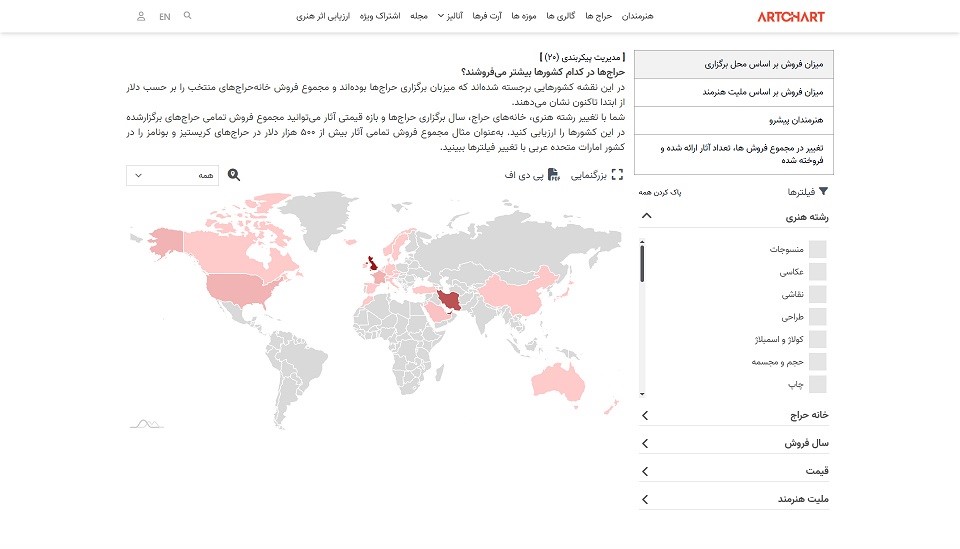
Task: Expand the سال فروش filter section
Action: tap(645, 443)
